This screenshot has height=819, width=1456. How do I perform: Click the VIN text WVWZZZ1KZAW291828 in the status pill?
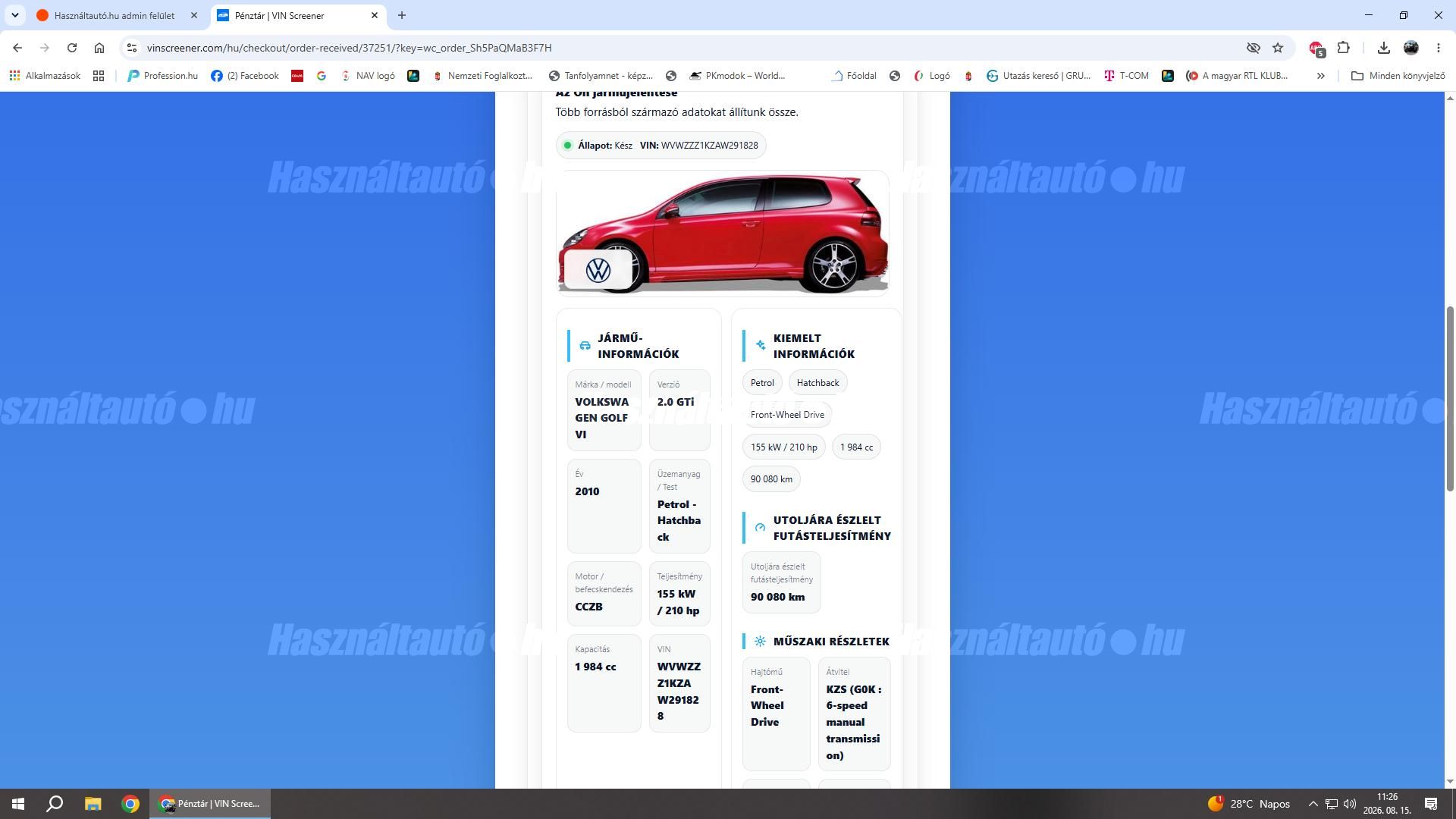tap(709, 146)
